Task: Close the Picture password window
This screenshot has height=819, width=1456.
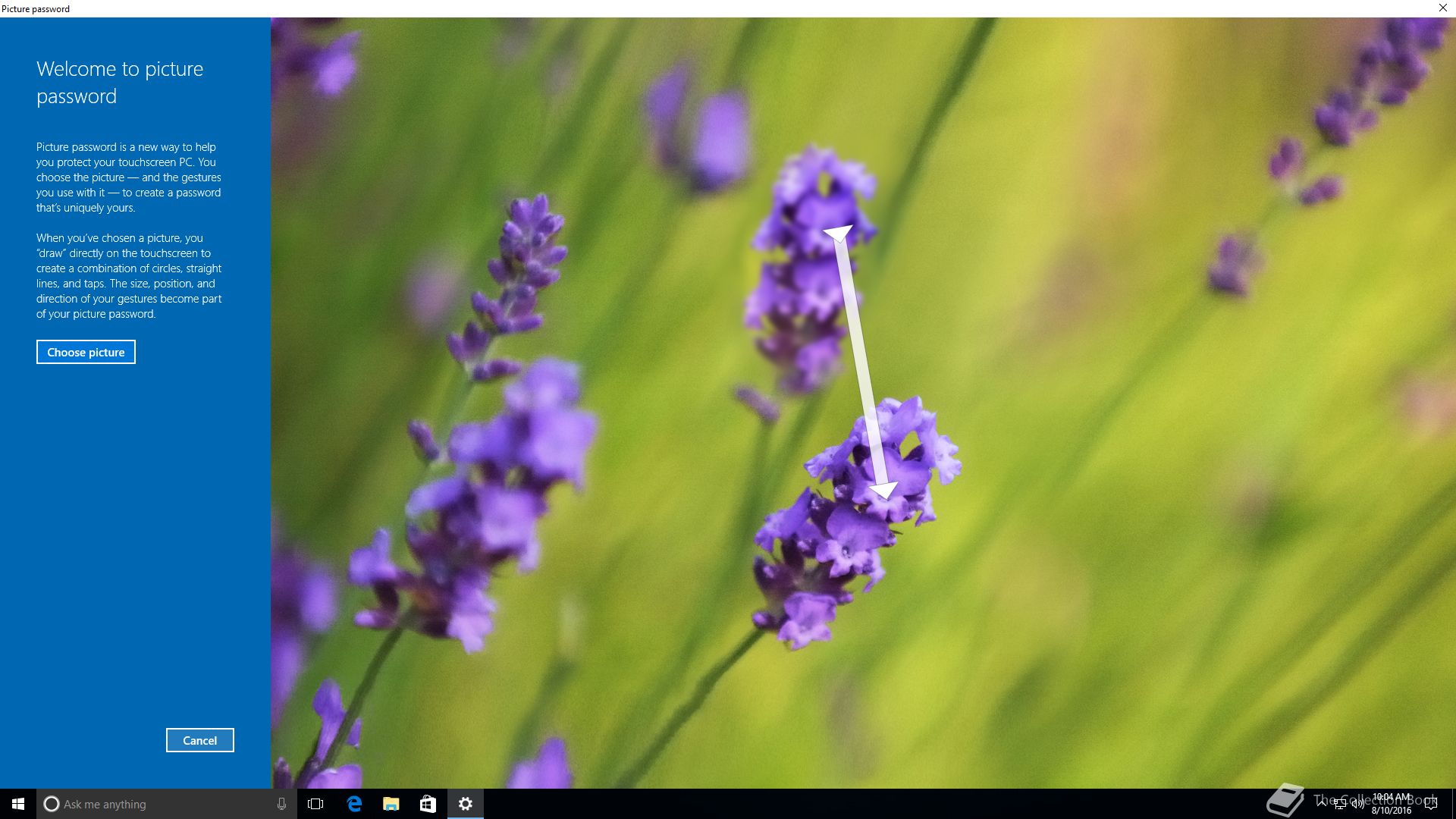Action: 1442,8
